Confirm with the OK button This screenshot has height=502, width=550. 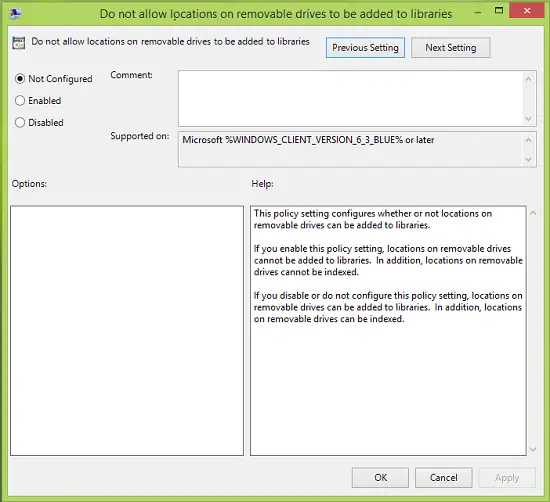380,477
